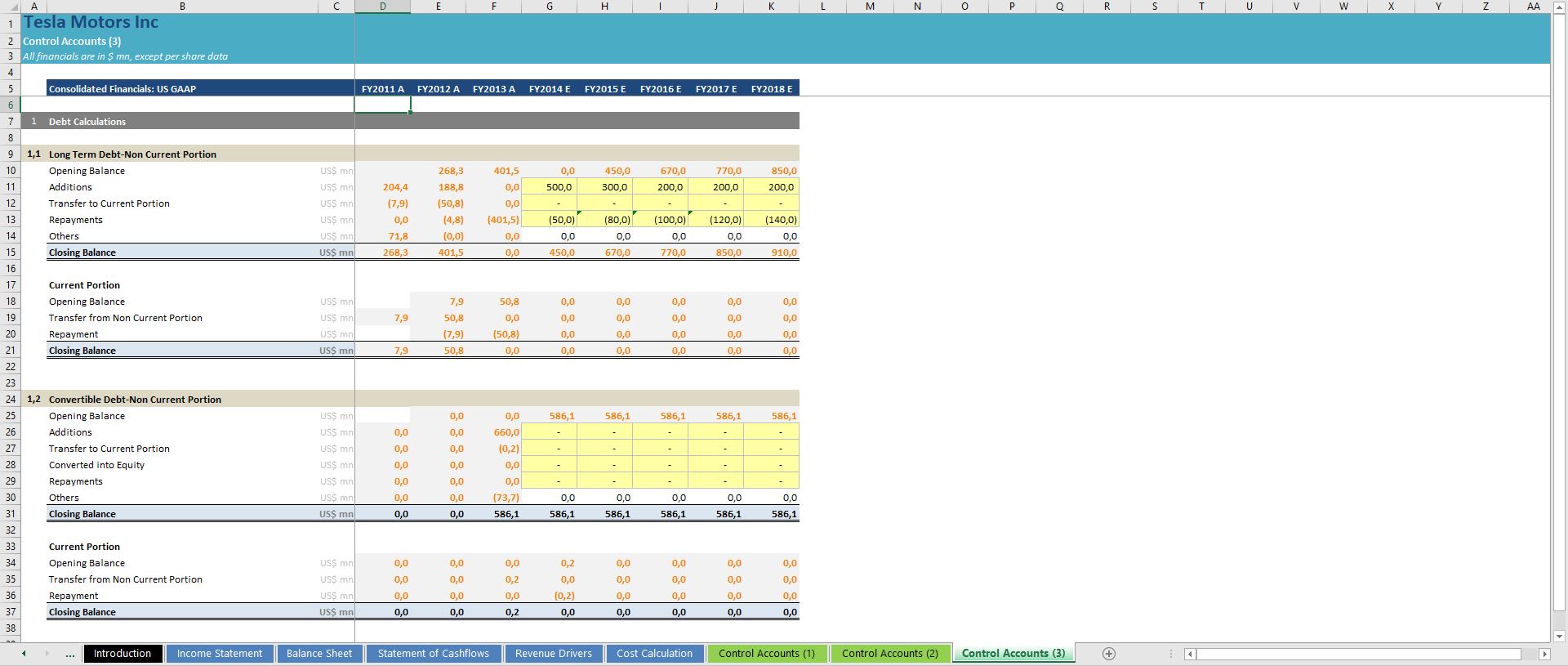Show hidden sheet tabs via the ellipsis
Image resolution: width=1568 pixels, height=666 pixels.
click(x=69, y=654)
